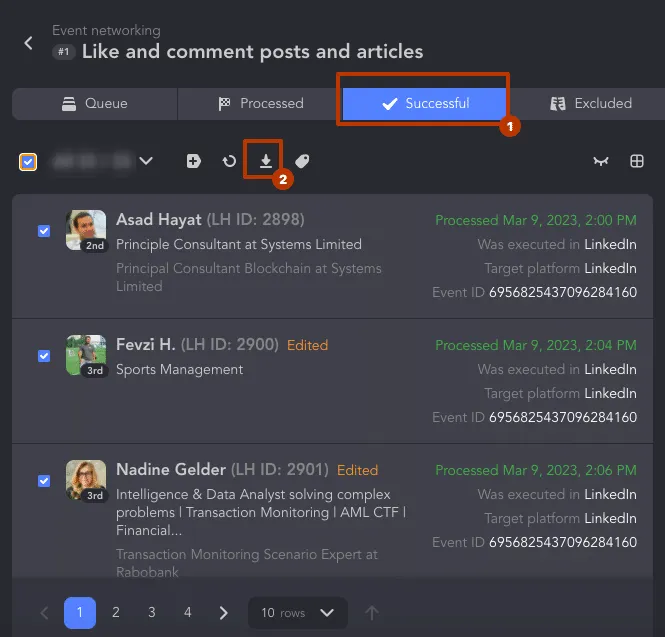Screen dimensions: 665x637
Task: Click the download export icon
Action: pyautogui.click(x=265, y=161)
